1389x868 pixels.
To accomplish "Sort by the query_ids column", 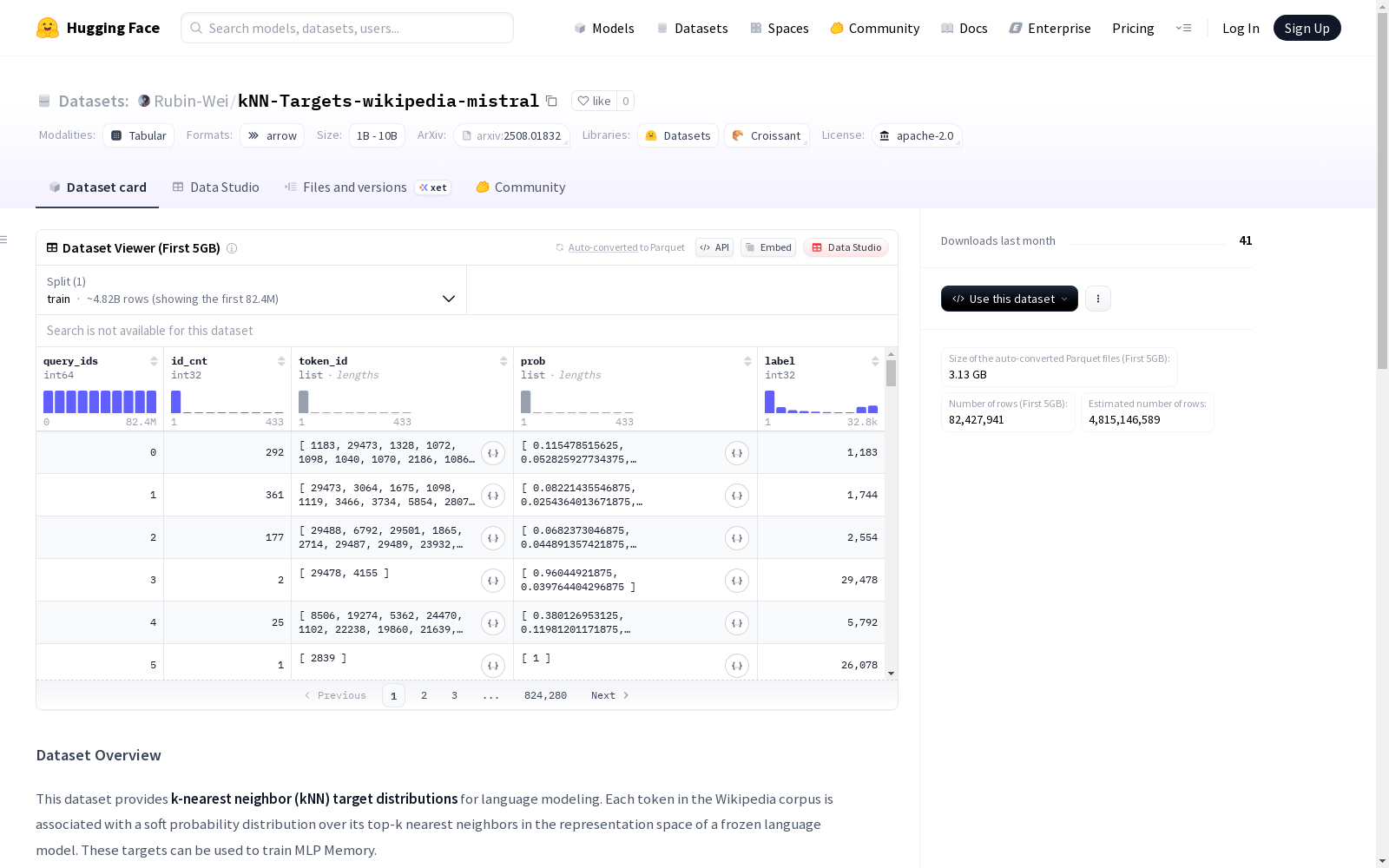I will (154, 361).
